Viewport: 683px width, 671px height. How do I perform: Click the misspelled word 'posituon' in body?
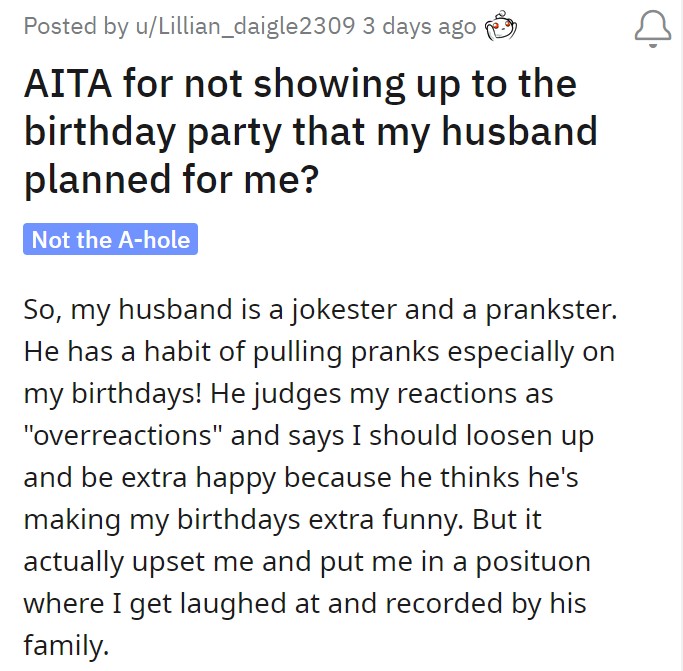[x=533, y=562]
